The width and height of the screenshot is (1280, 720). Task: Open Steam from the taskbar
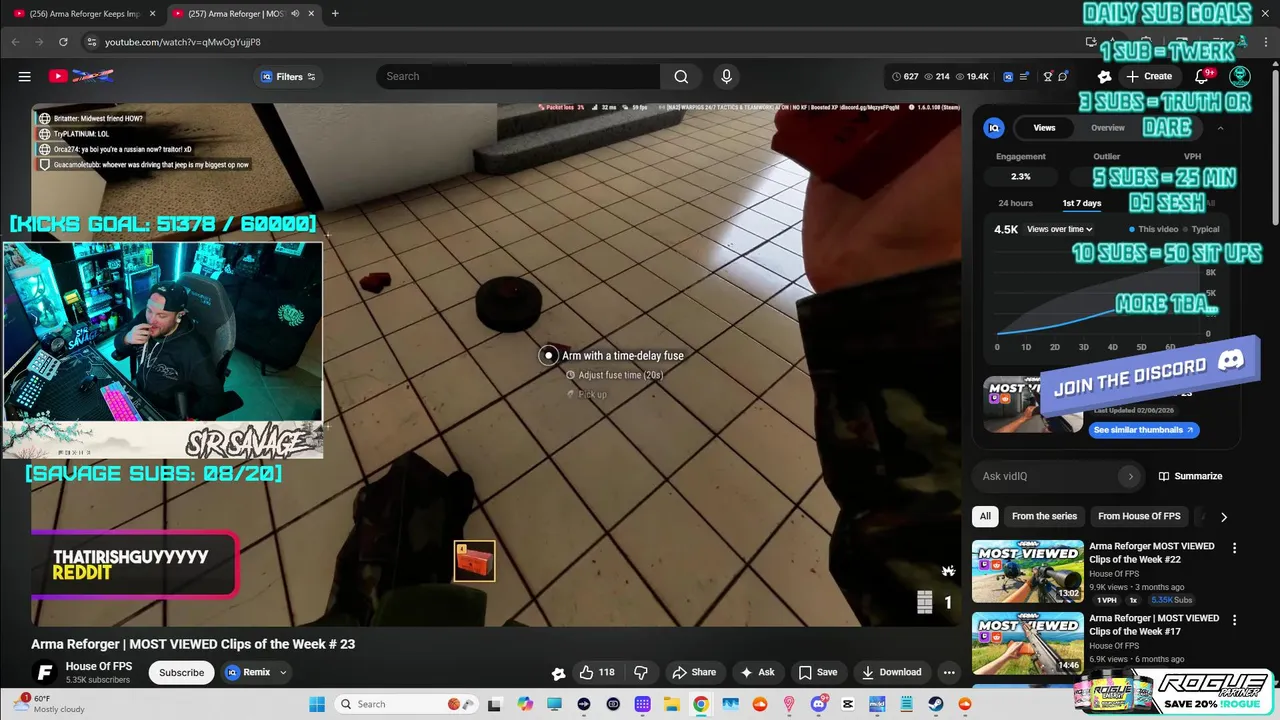[x=936, y=704]
